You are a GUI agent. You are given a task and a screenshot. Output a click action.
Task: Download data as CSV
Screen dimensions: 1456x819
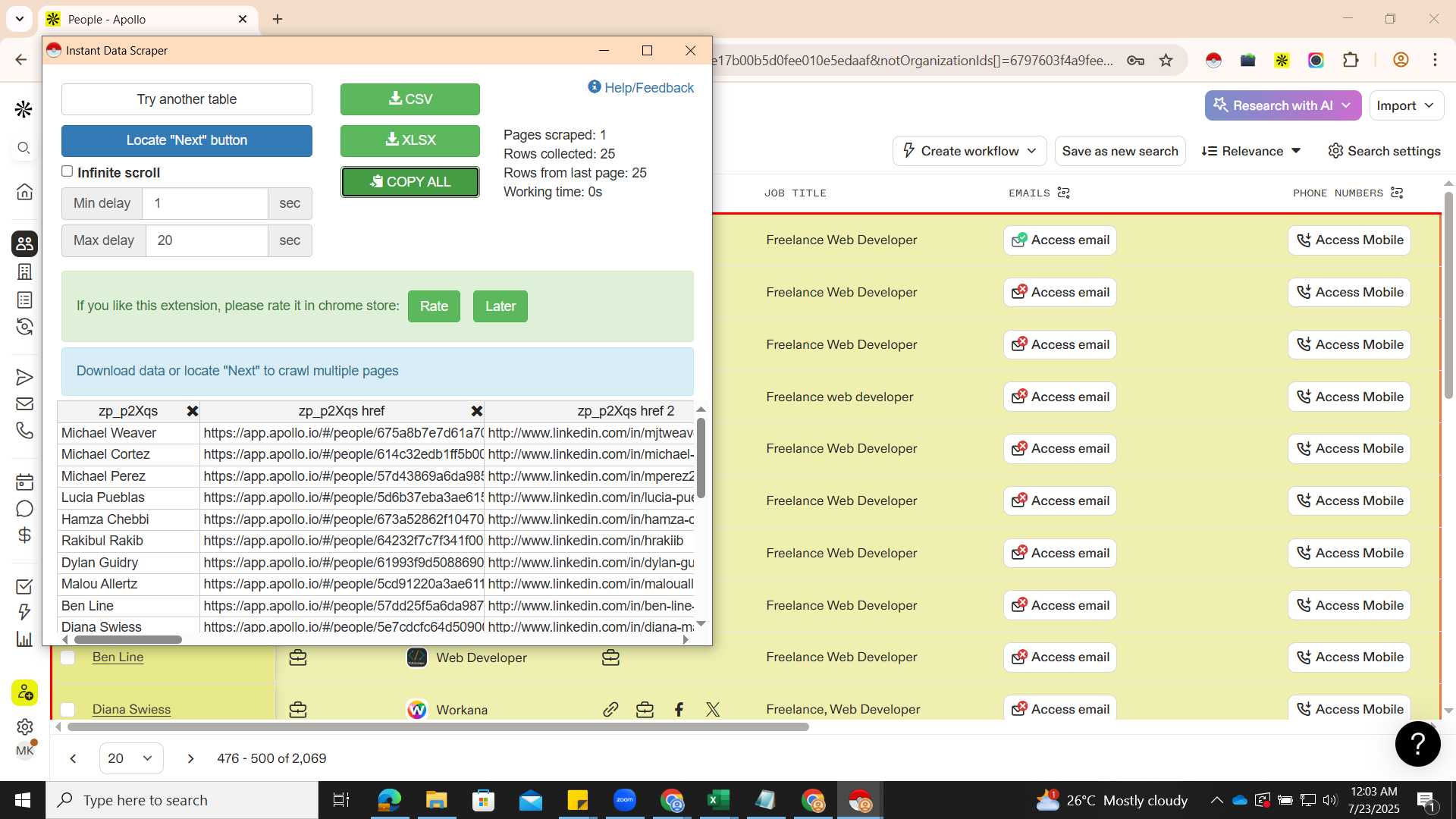[x=410, y=99]
